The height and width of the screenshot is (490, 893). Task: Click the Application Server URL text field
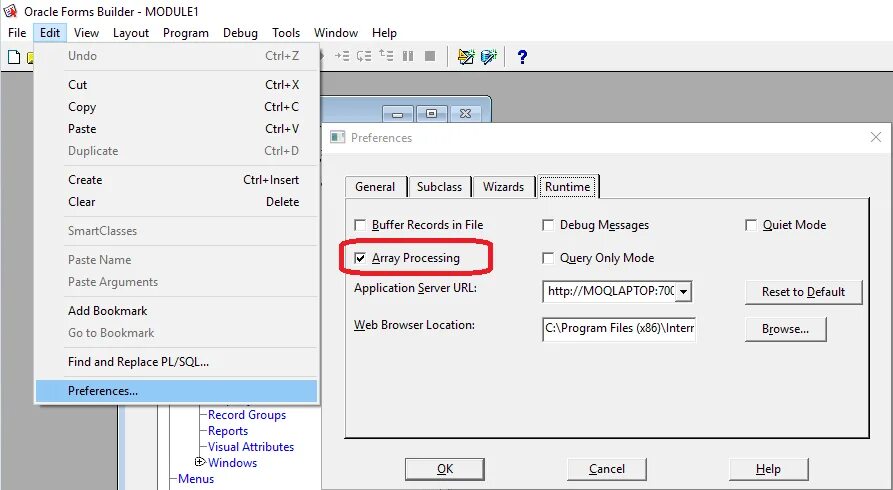[x=609, y=292]
